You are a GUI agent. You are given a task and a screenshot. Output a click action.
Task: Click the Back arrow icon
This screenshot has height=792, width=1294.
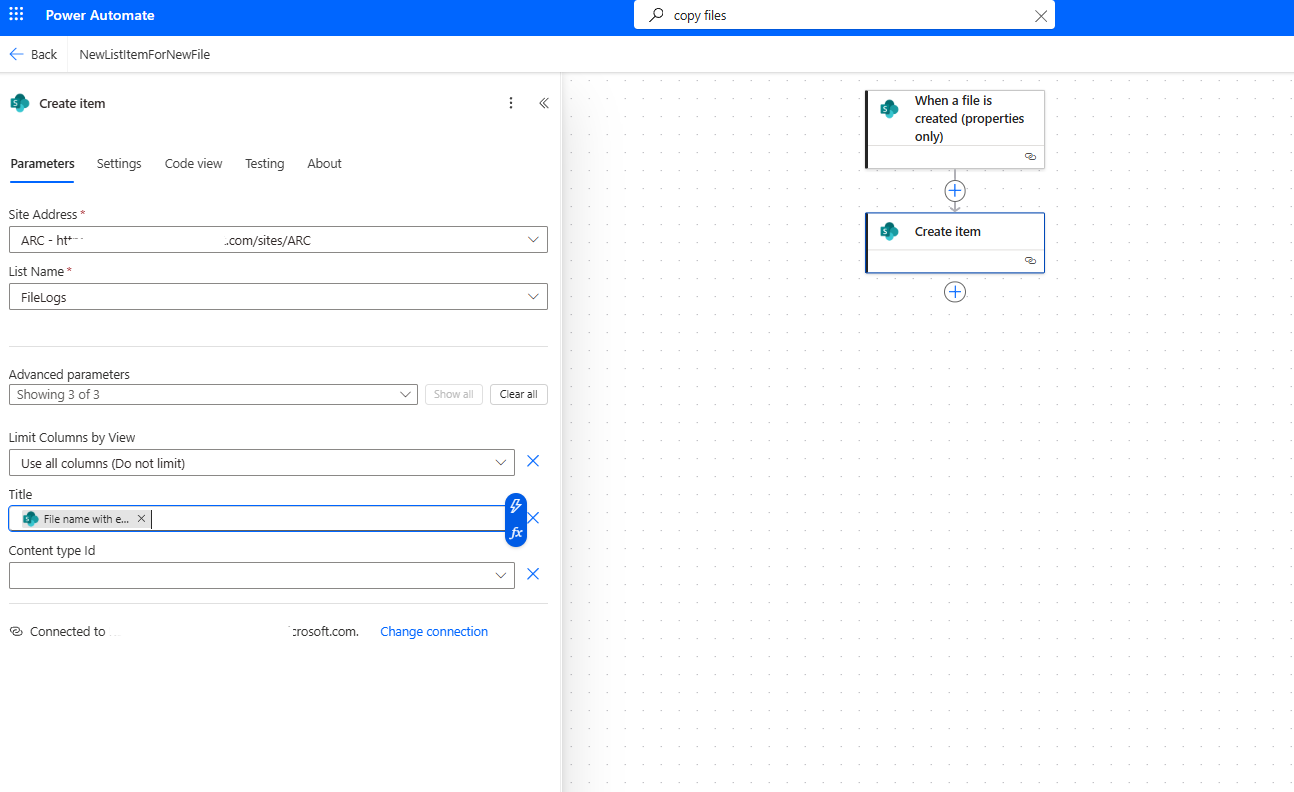[17, 54]
